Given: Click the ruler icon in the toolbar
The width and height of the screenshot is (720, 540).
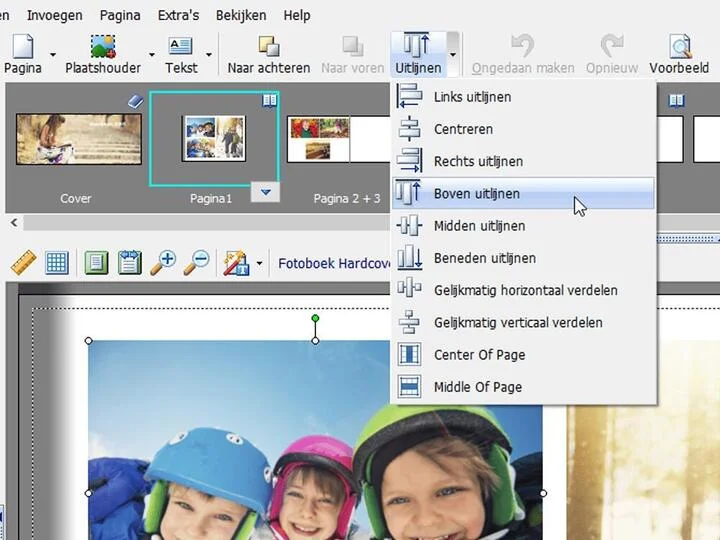Looking at the screenshot, I should (23, 263).
